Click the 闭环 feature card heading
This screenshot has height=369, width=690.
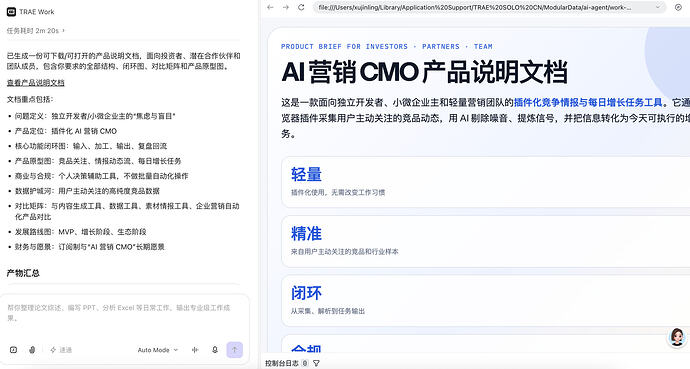(x=306, y=293)
